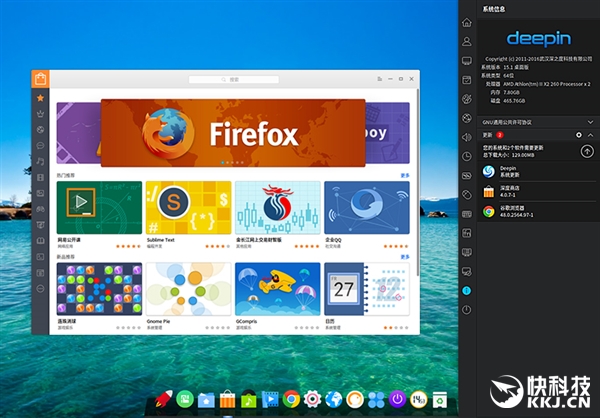The width and height of the screenshot is (600, 418).
Task: Open the music note category in store sidebar
Action: click(x=40, y=162)
